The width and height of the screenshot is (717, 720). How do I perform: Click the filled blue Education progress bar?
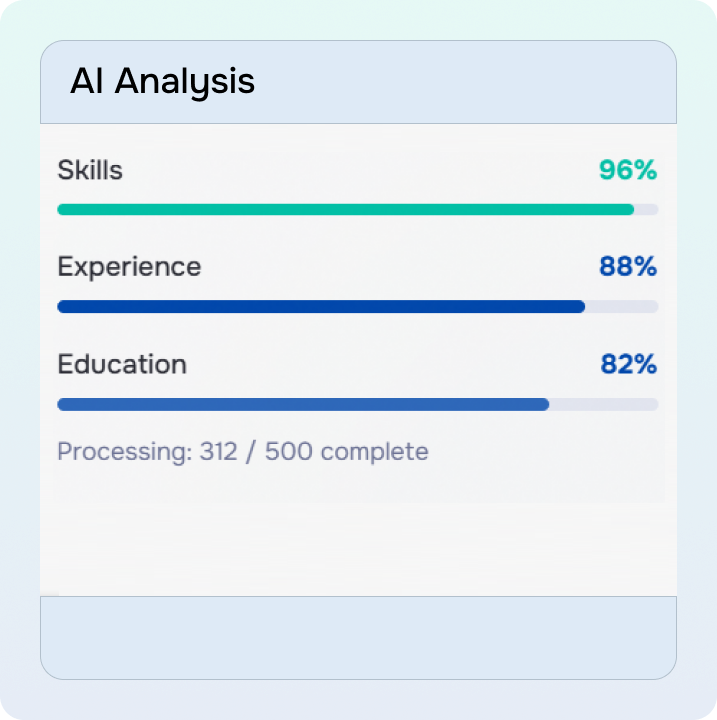coord(303,404)
